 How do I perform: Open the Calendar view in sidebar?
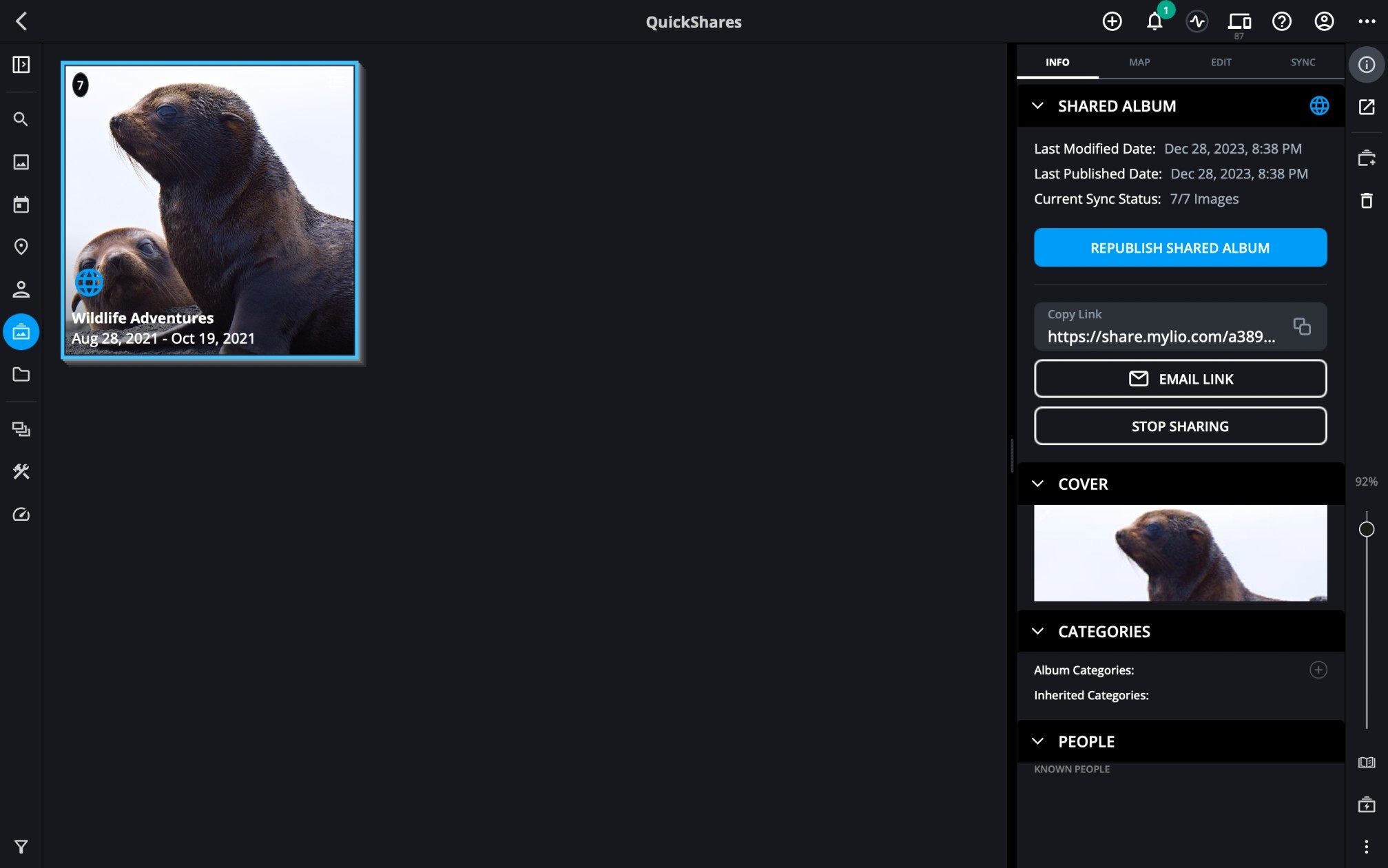(21, 205)
